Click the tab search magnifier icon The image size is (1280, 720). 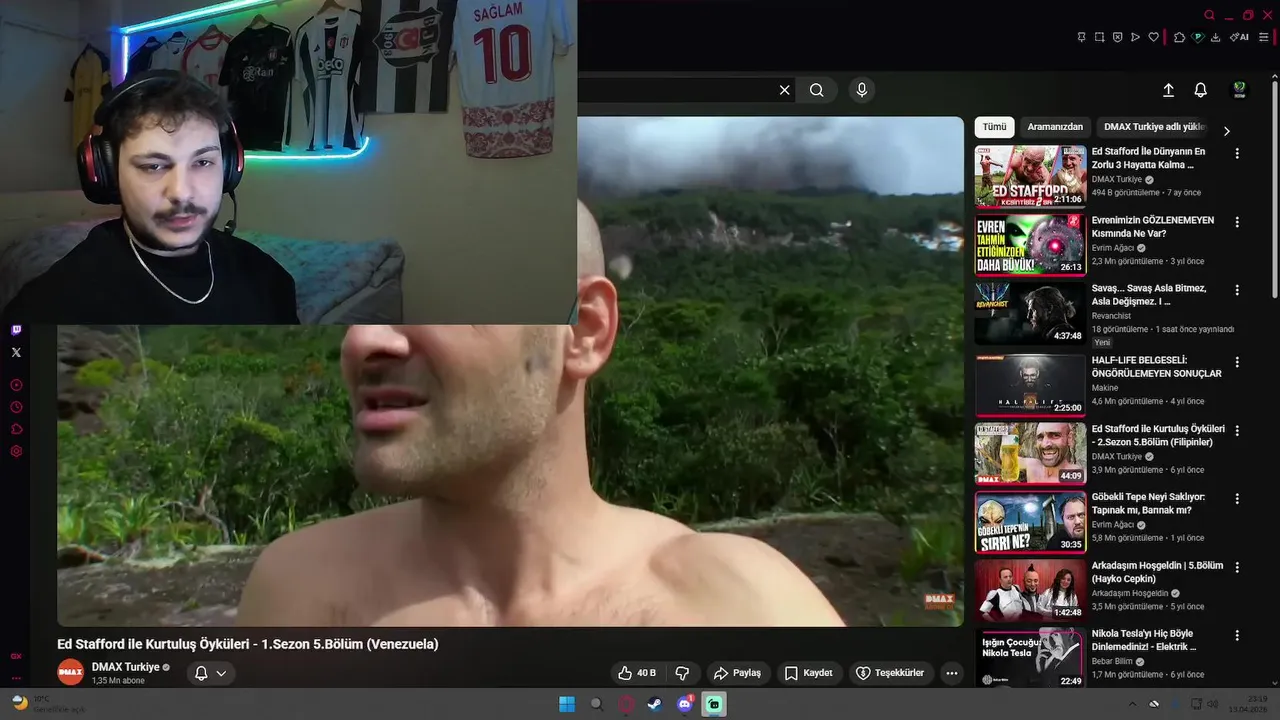click(1209, 15)
